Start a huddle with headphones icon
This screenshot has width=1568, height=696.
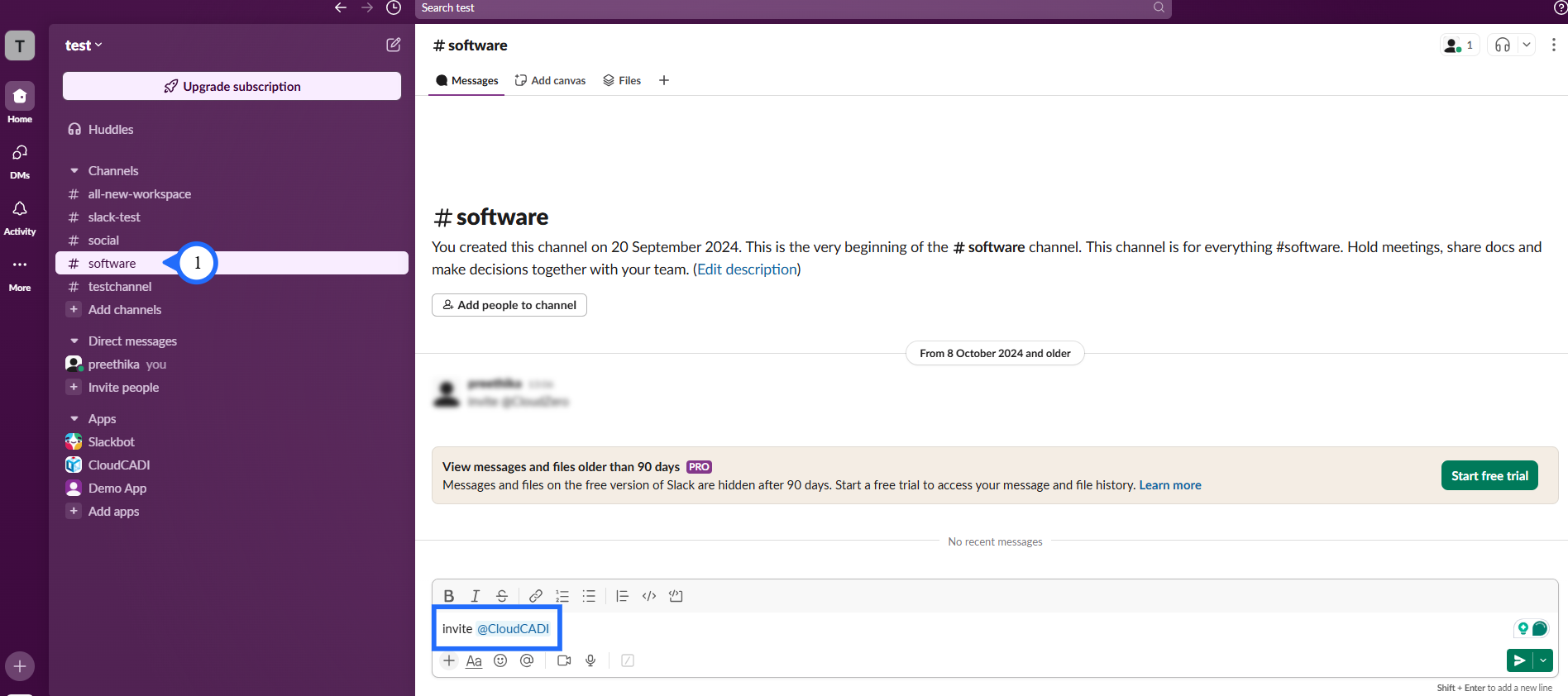(1503, 45)
